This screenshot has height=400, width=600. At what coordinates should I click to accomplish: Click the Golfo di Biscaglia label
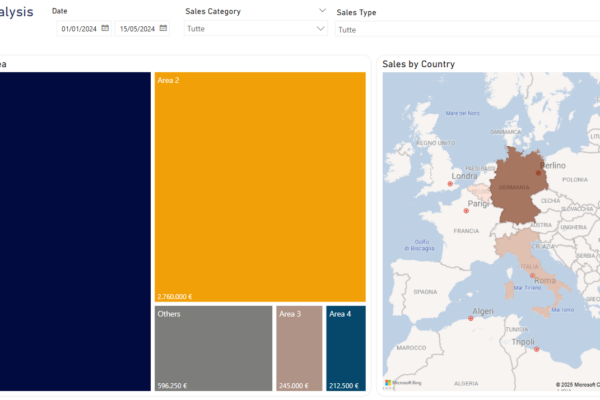(x=419, y=245)
